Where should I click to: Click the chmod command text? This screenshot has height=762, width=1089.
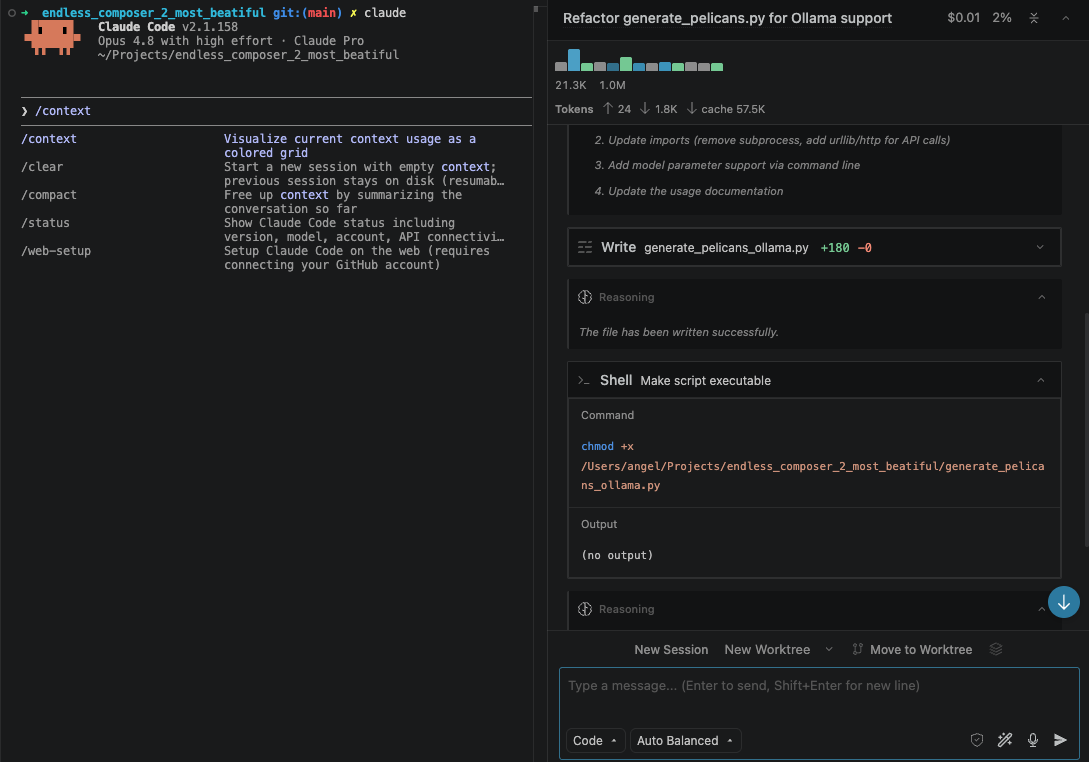click(x=597, y=447)
